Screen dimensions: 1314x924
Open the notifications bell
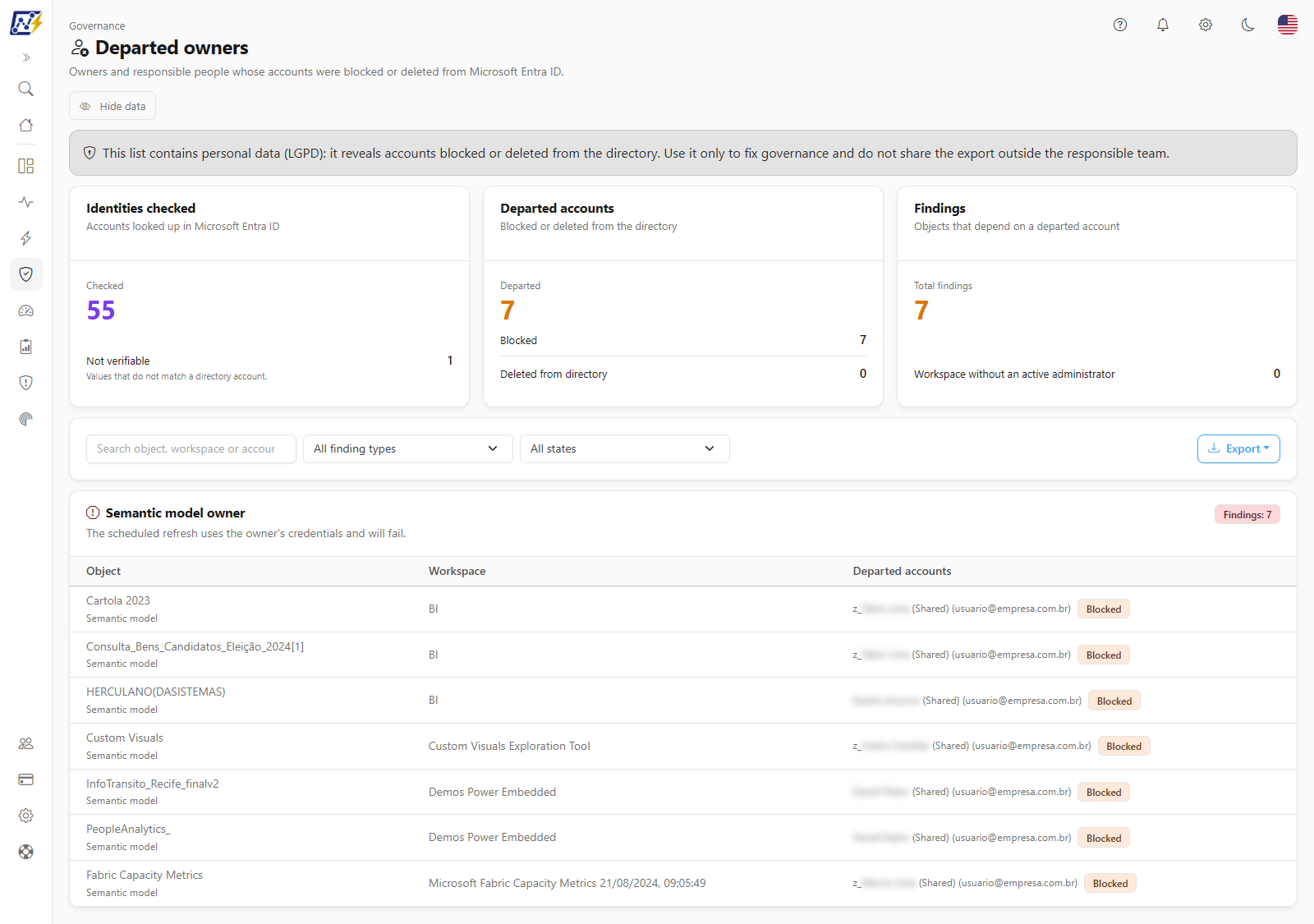point(1163,25)
